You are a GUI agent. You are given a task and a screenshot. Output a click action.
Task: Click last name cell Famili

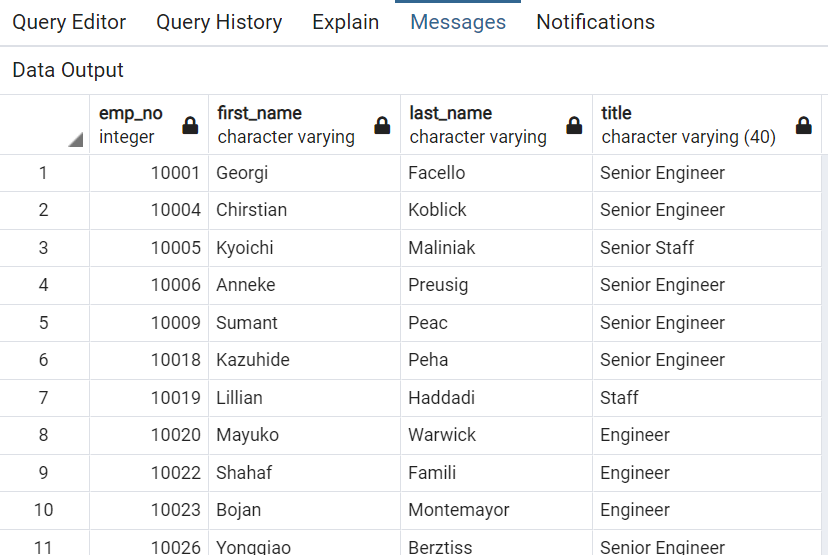[496, 472]
